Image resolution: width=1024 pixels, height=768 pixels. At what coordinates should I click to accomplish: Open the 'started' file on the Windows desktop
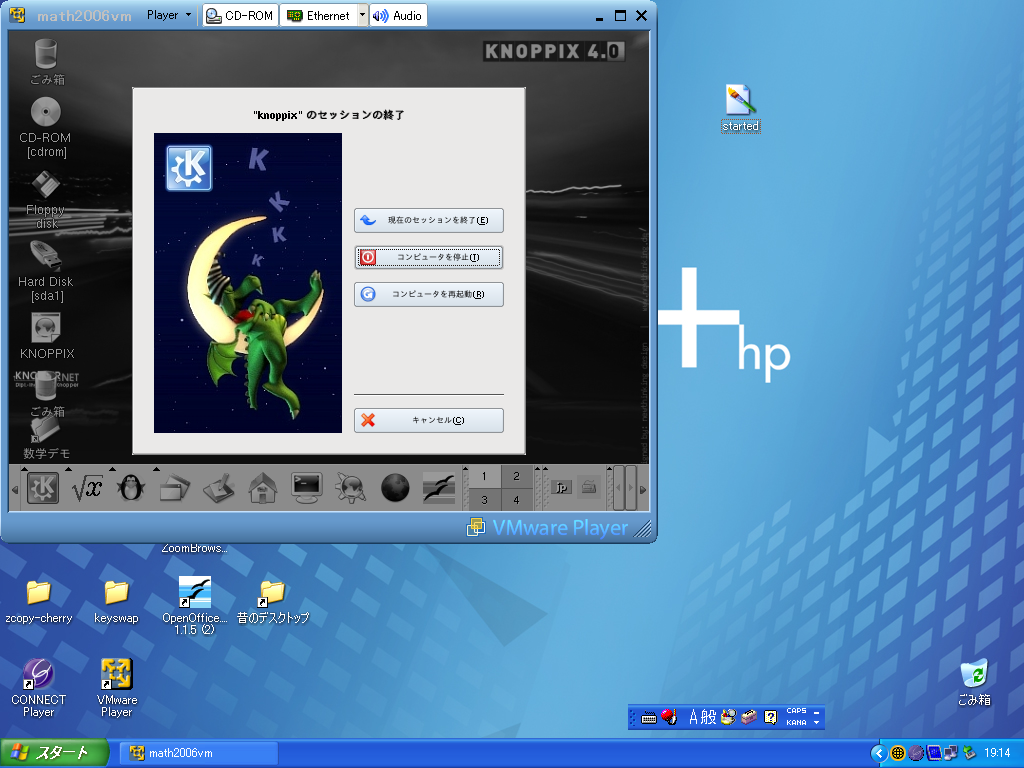[x=741, y=108]
